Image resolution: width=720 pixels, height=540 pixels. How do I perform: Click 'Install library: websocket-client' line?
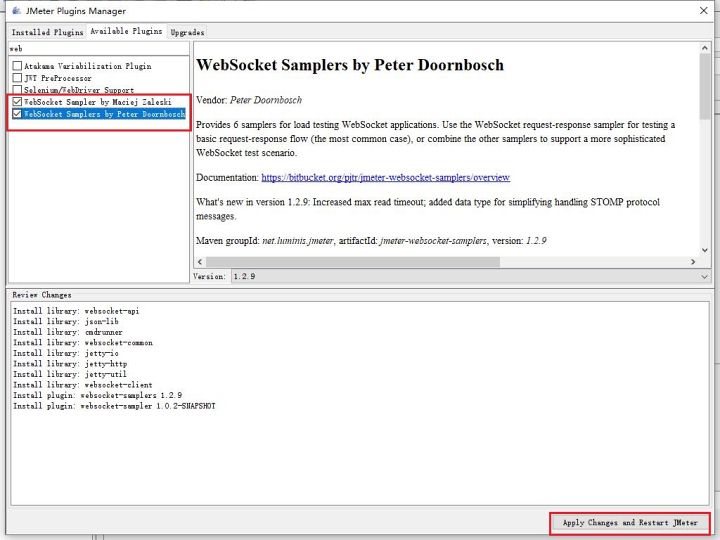[83, 385]
